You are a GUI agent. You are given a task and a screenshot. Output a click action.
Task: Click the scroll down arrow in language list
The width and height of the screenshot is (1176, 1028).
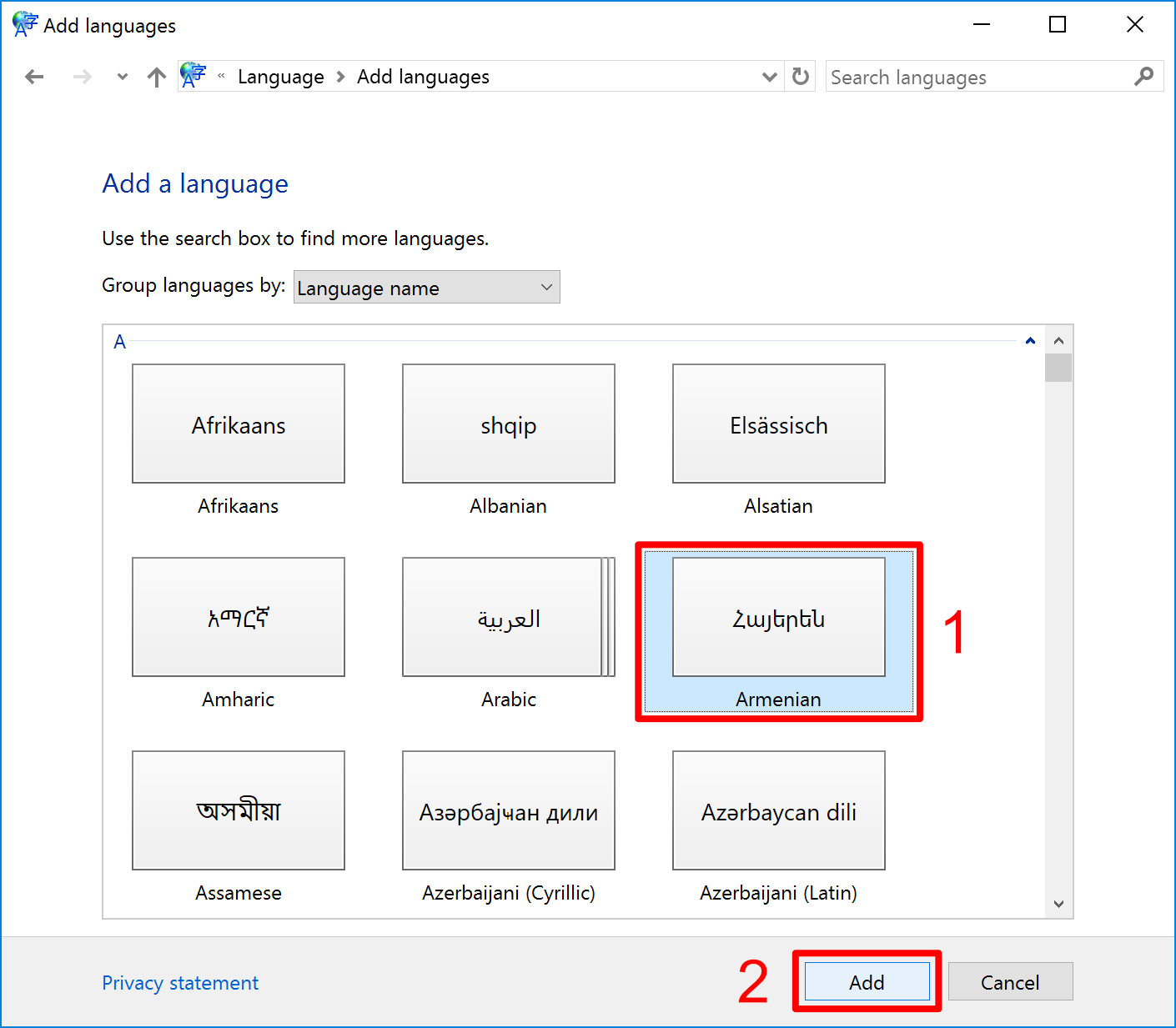[1058, 904]
